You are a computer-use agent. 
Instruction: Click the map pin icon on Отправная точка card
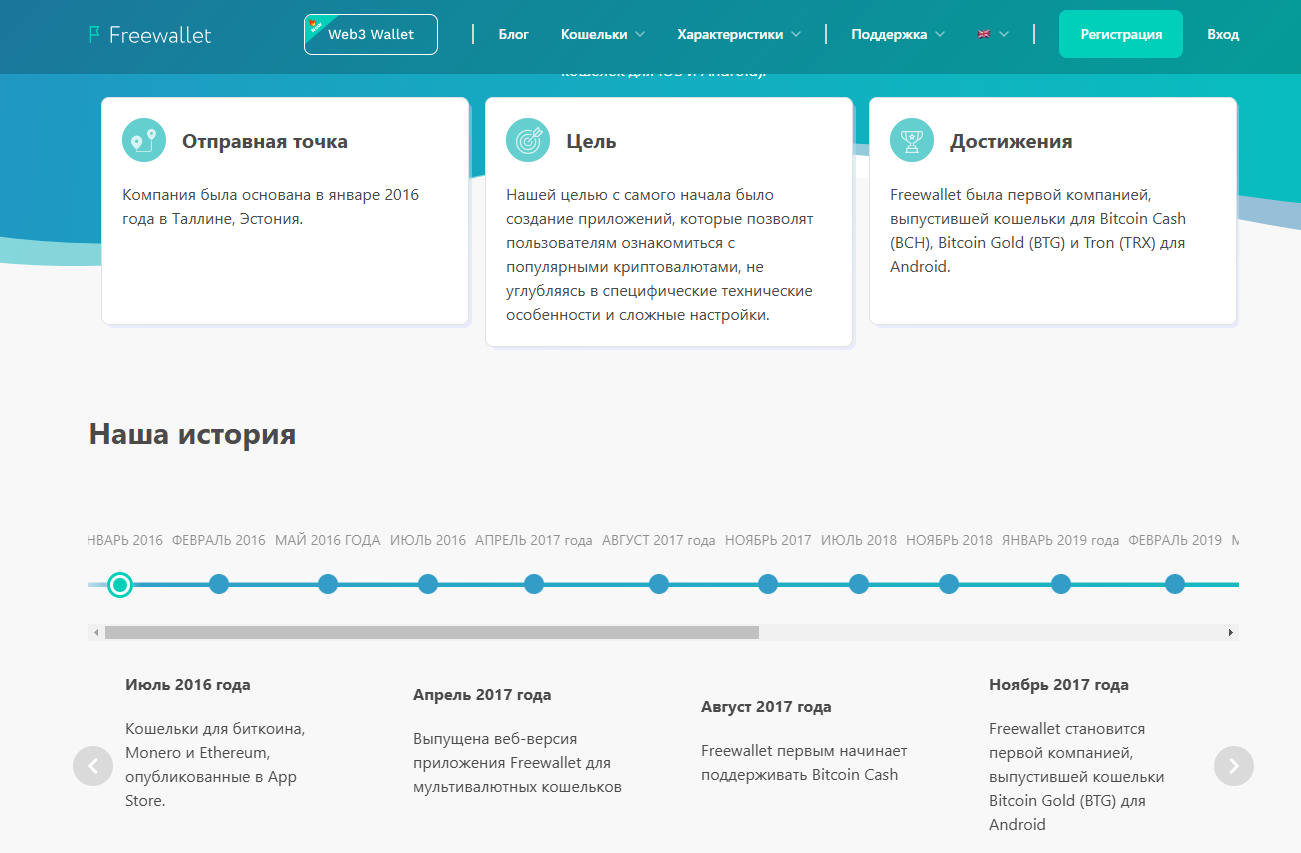tap(144, 141)
